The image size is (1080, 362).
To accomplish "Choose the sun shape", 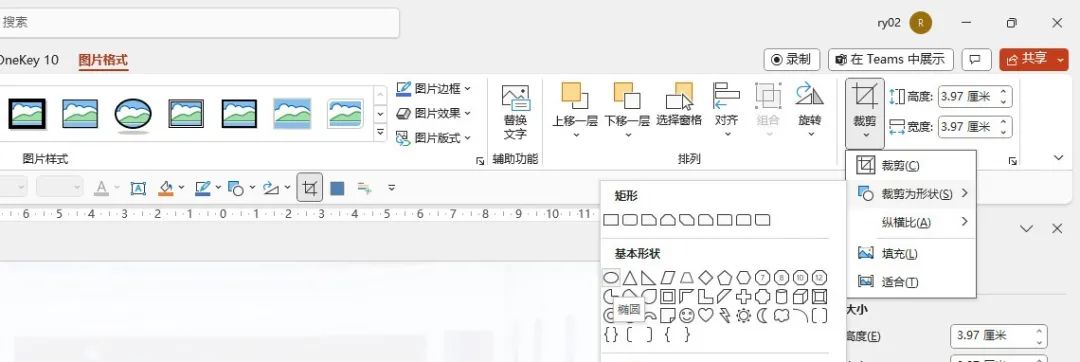I will (744, 315).
